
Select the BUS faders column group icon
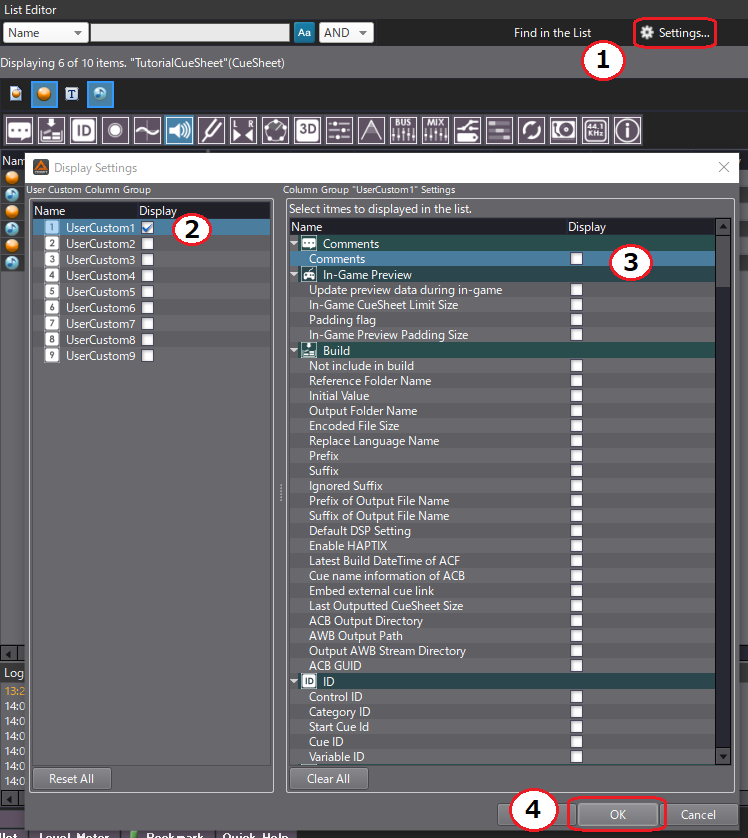pos(403,130)
